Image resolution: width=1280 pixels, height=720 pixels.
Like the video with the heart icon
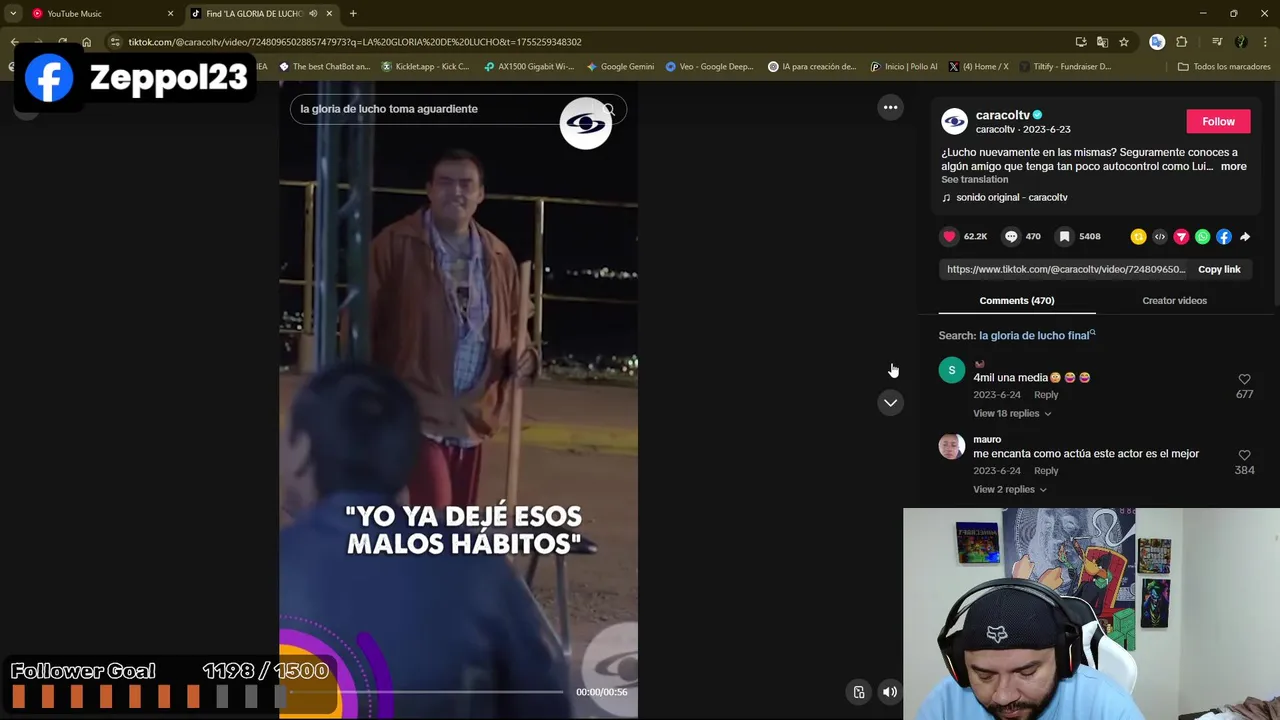[x=949, y=237]
